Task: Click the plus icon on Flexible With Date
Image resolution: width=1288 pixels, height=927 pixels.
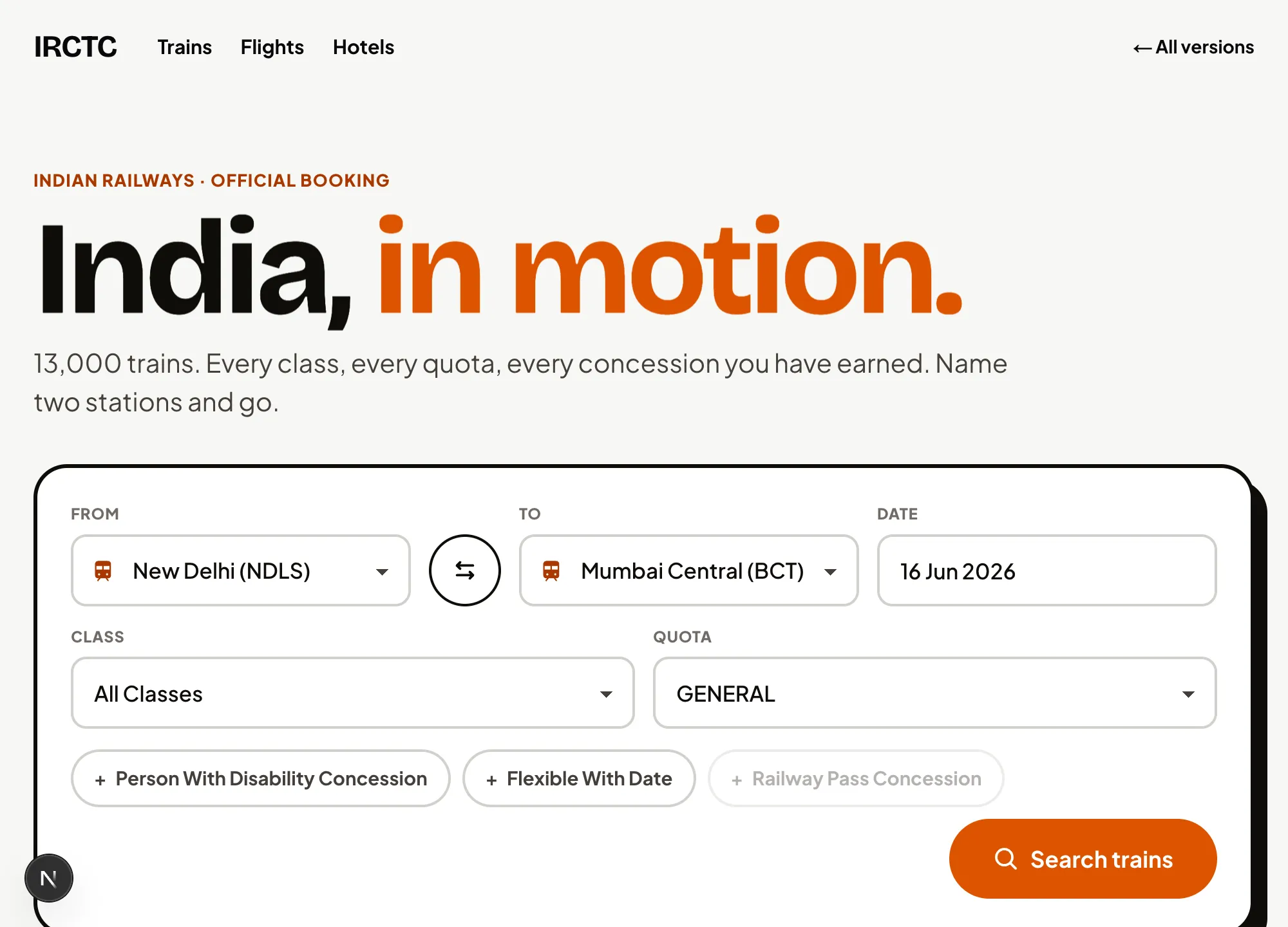Action: pos(491,780)
